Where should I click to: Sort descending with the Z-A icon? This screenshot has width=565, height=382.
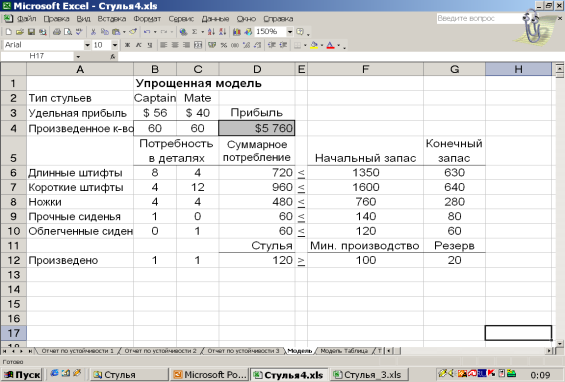pos(222,32)
